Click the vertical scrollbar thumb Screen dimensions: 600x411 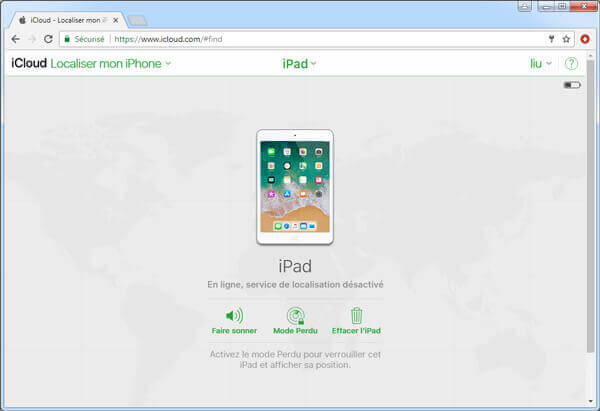[x=591, y=207]
